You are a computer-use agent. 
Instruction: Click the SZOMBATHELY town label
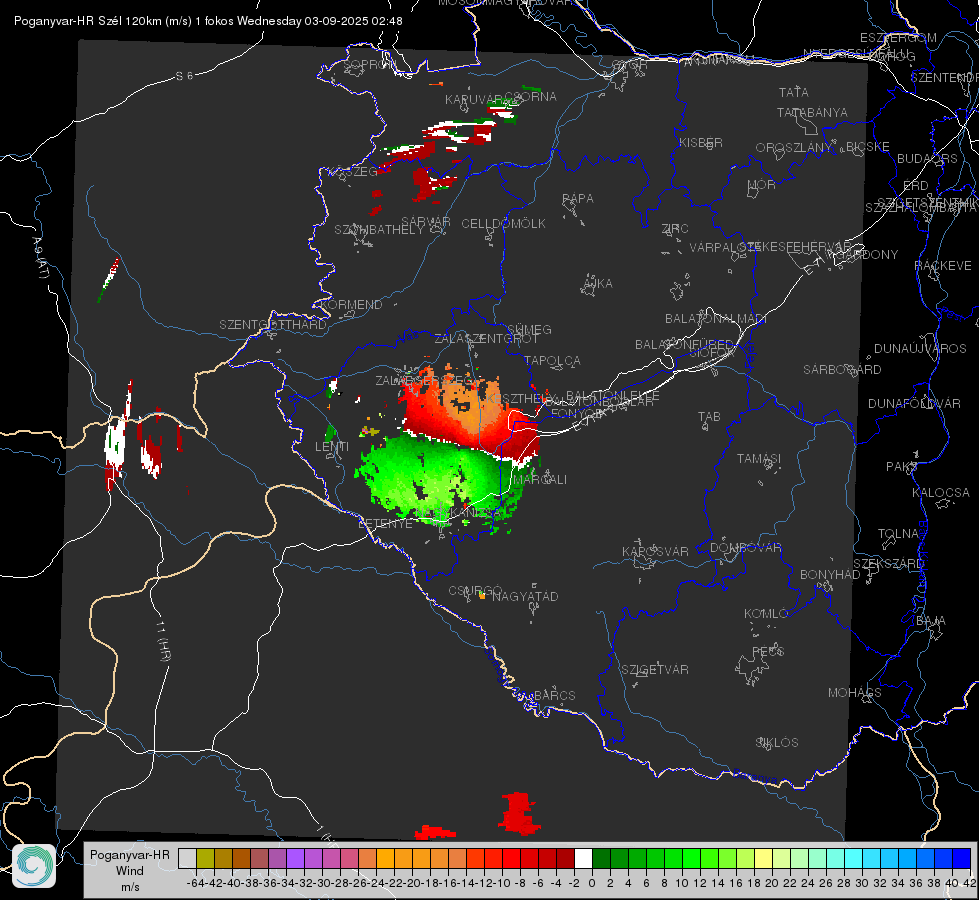pyautogui.click(x=379, y=230)
